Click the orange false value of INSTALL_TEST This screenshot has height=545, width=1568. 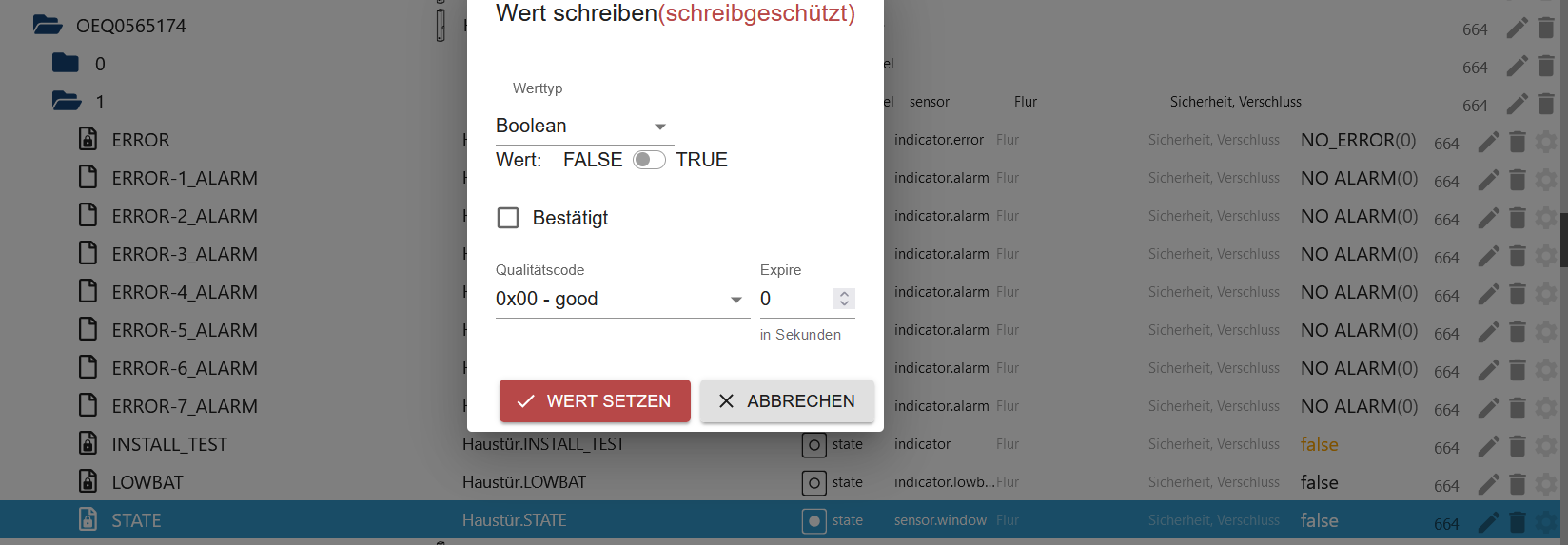(x=1319, y=444)
